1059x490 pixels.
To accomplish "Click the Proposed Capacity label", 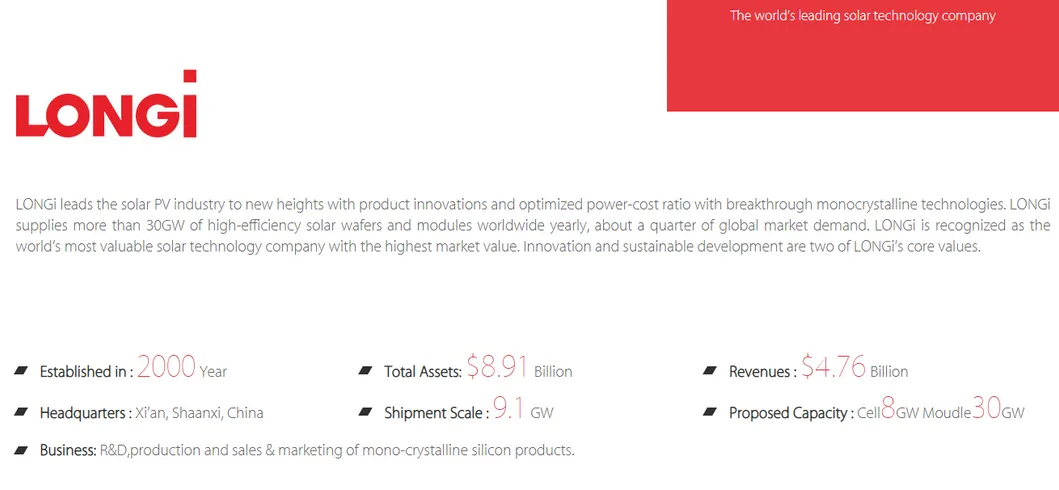I will click(790, 413).
